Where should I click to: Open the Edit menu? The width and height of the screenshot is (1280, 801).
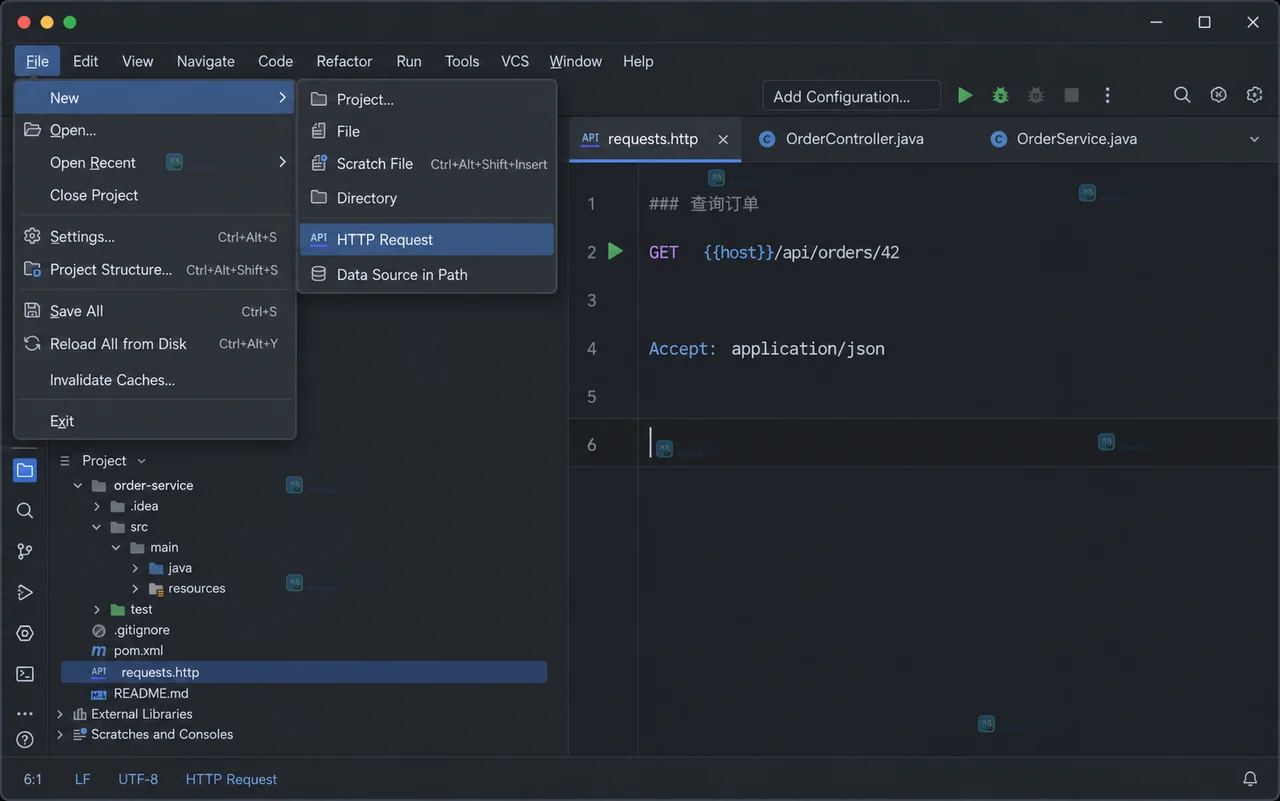coord(86,61)
